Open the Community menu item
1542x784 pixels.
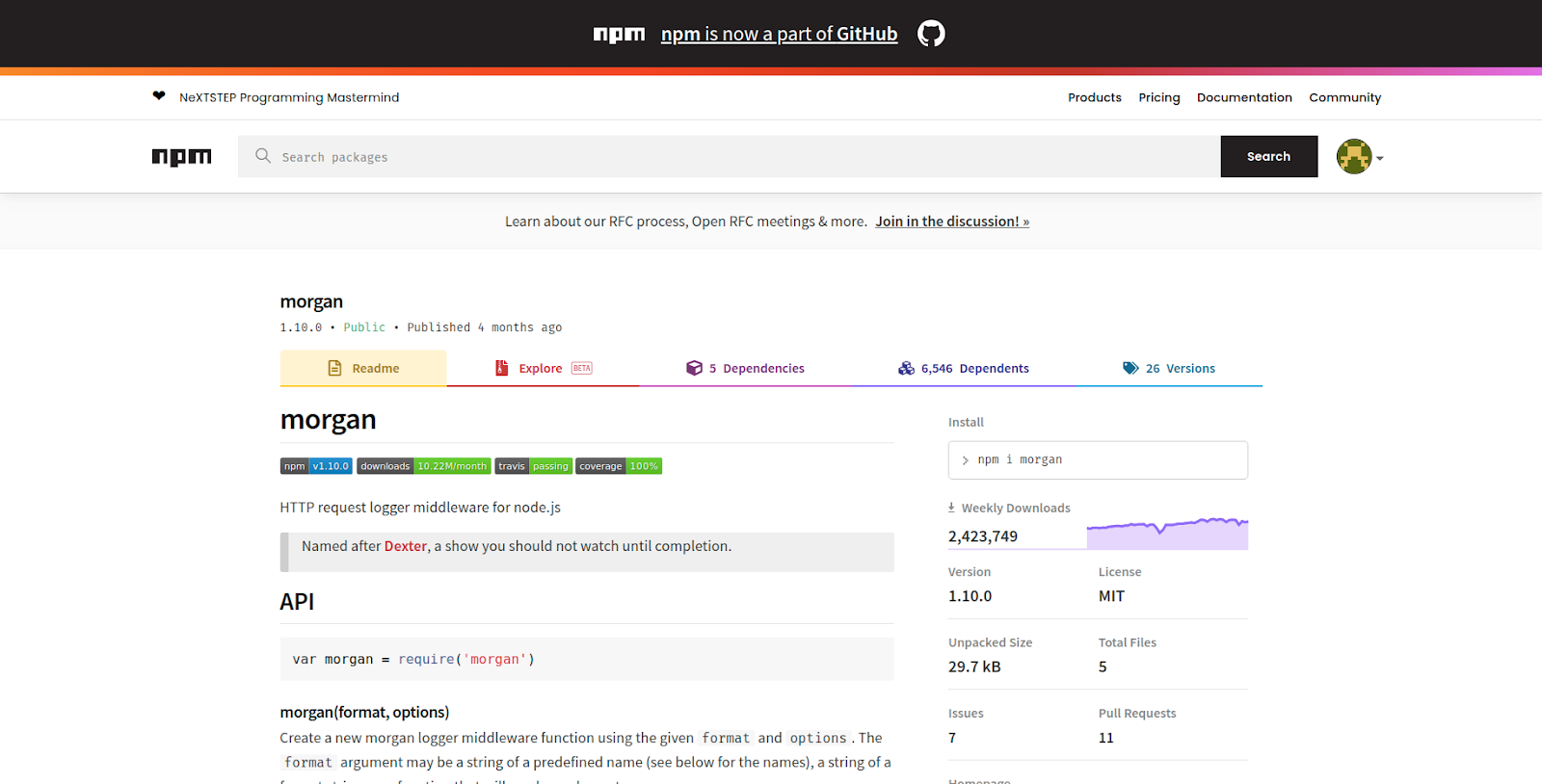point(1344,97)
